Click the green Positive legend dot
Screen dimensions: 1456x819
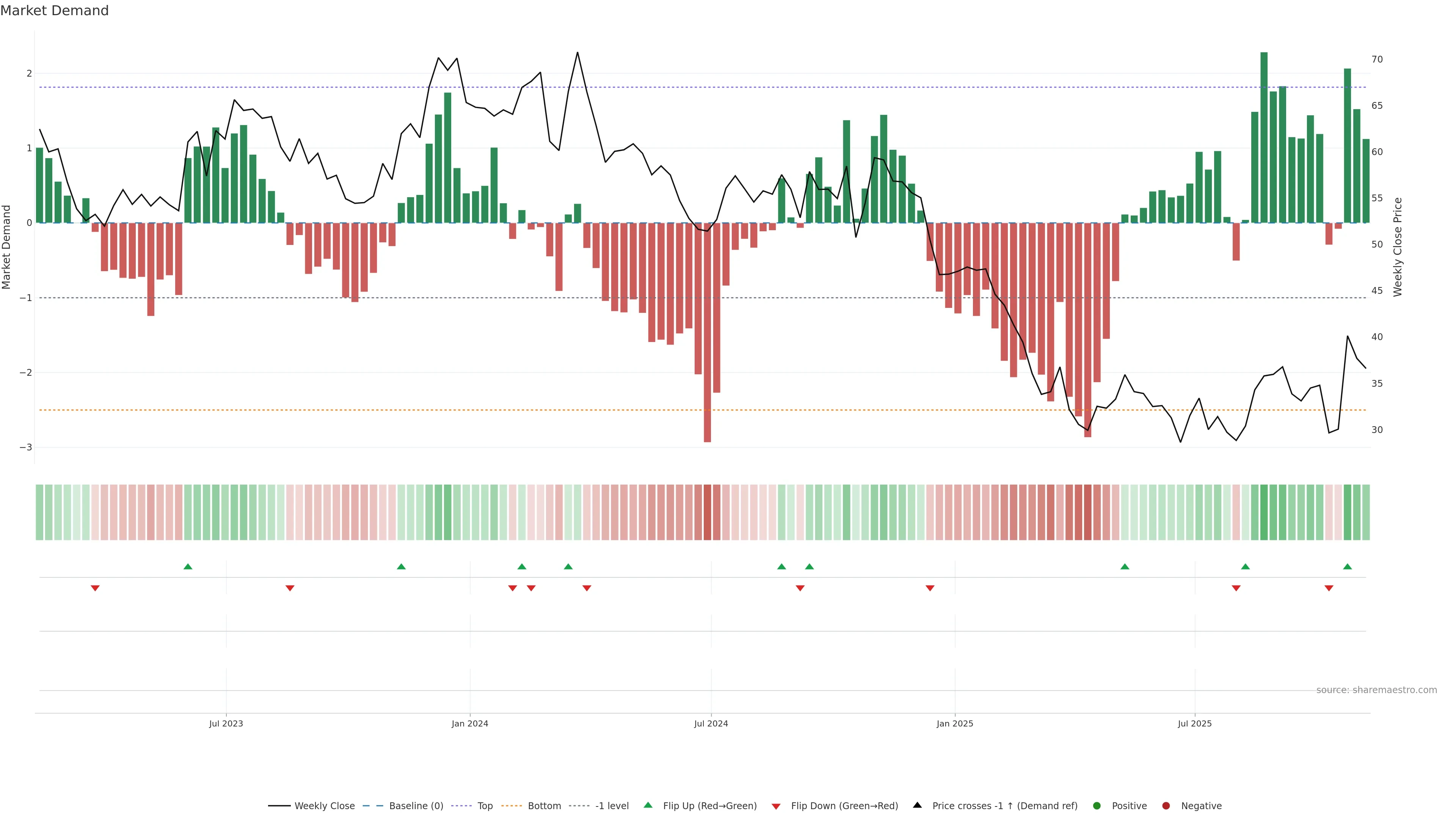click(x=1097, y=805)
